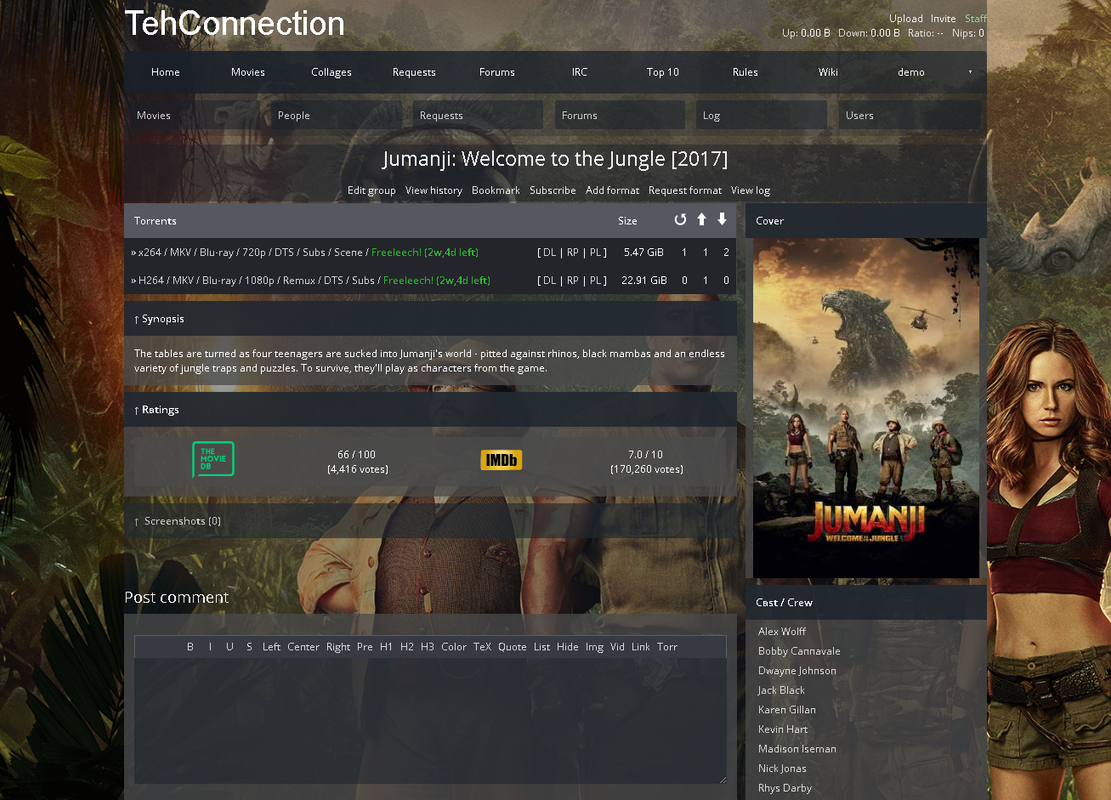The width and height of the screenshot is (1111, 800).
Task: Open the Requests main menu item
Action: coord(414,72)
